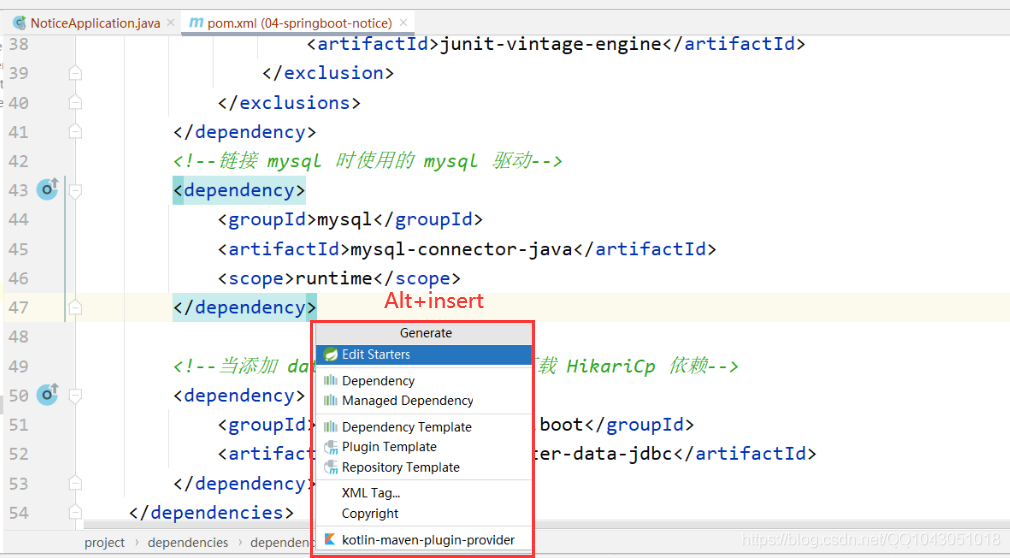Click the </exclusions> closing tag

point(289,102)
